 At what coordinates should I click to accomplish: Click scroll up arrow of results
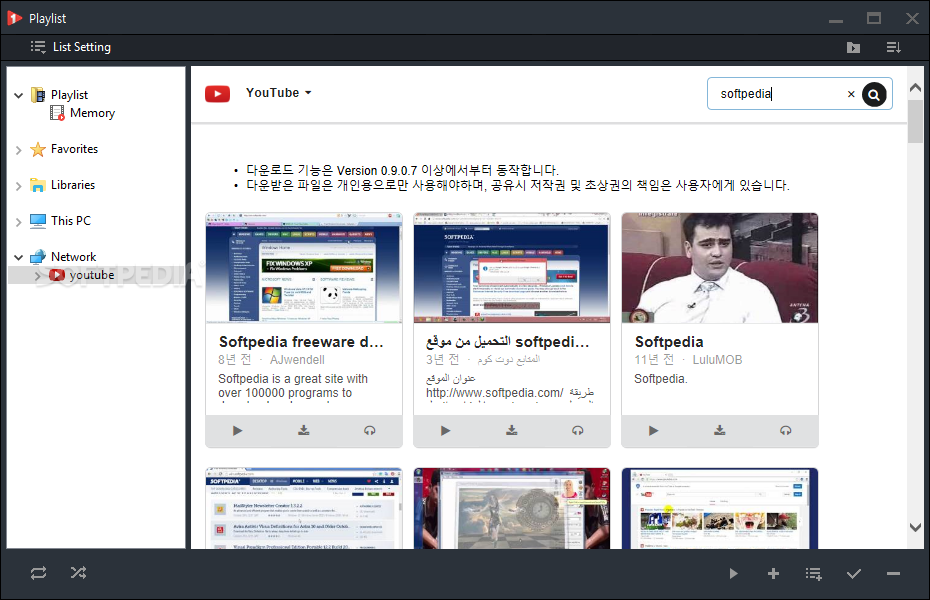click(x=915, y=88)
